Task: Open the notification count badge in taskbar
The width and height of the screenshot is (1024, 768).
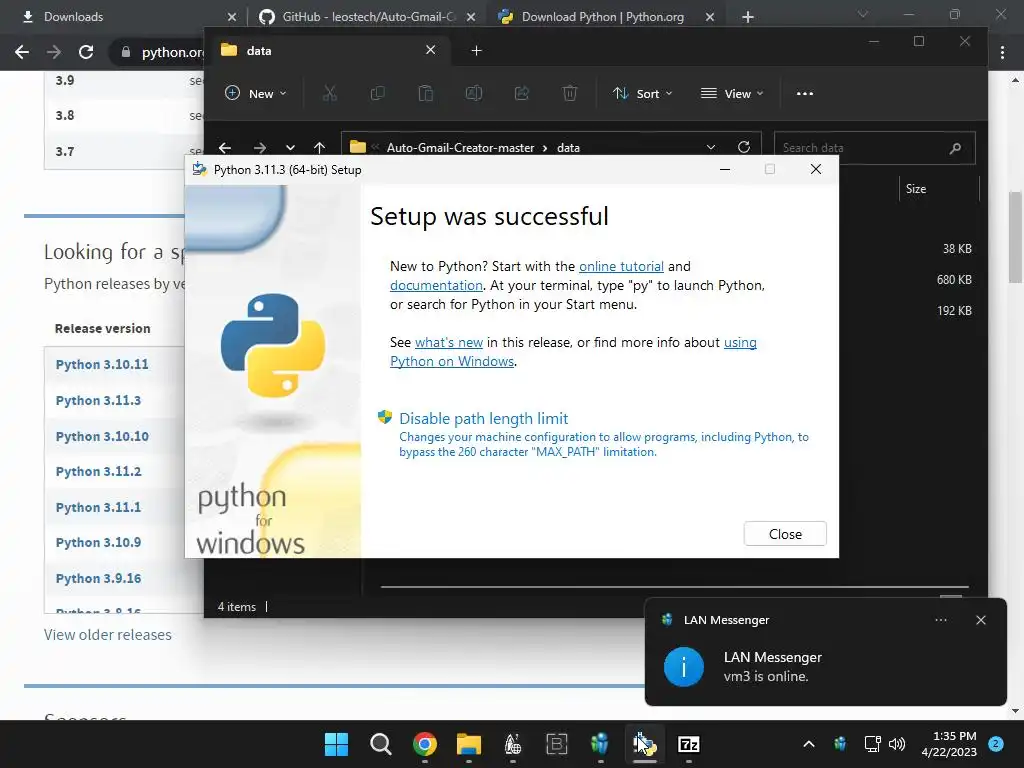Action: 995,743
